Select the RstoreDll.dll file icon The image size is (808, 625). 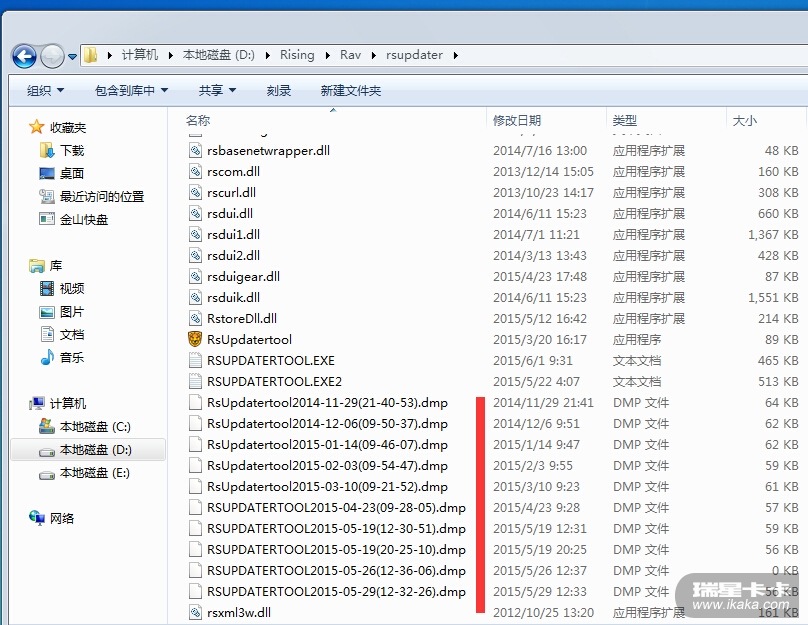point(195,318)
